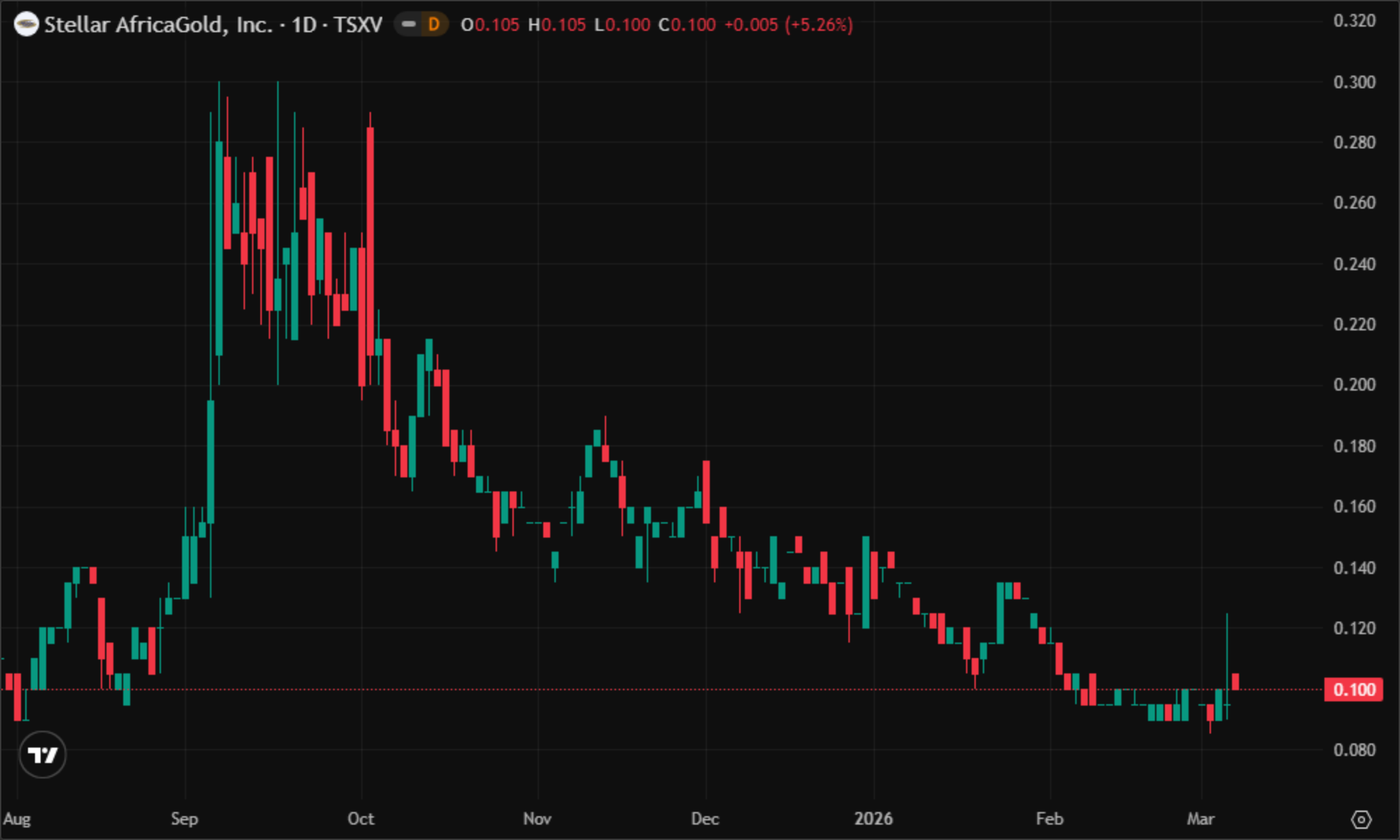Click the Feb label on time axis

[x=1049, y=819]
